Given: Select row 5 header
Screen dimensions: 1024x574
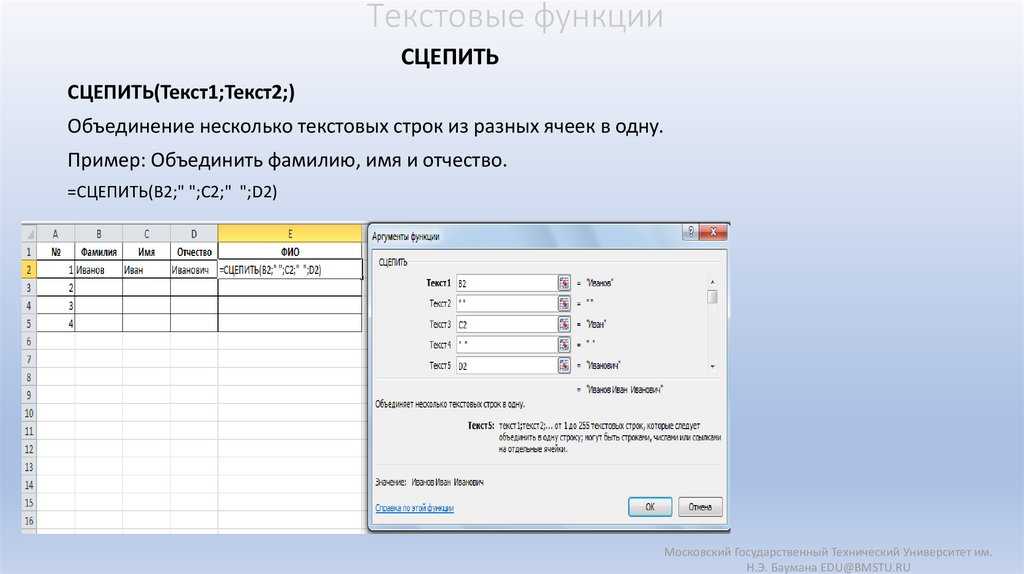Looking at the screenshot, I should point(29,323).
